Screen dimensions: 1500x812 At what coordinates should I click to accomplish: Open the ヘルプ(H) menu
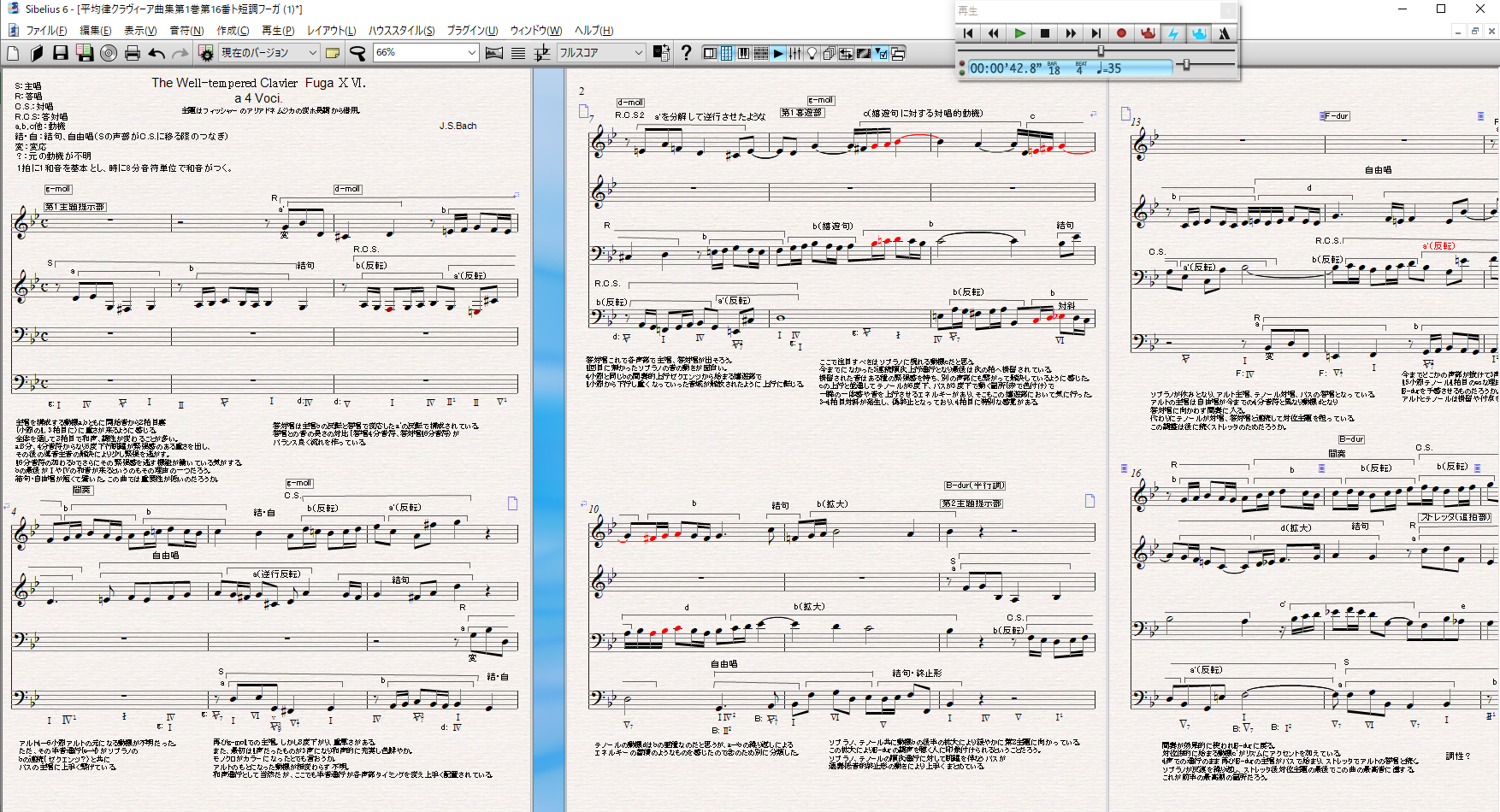coord(594,30)
